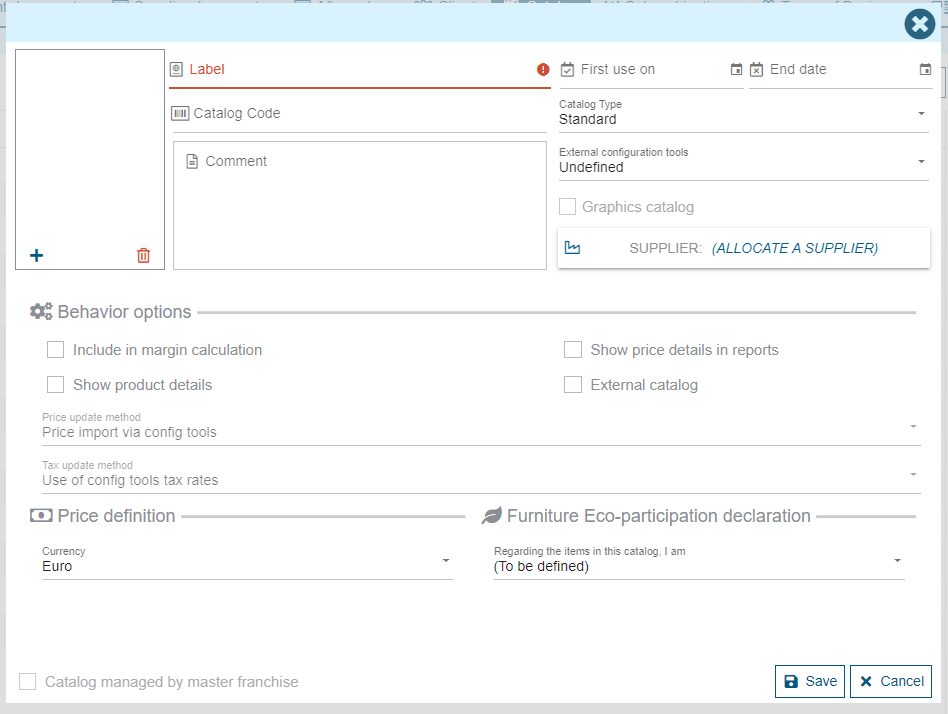Open External configuration tools dropdown
This screenshot has height=714, width=948.
click(921, 162)
